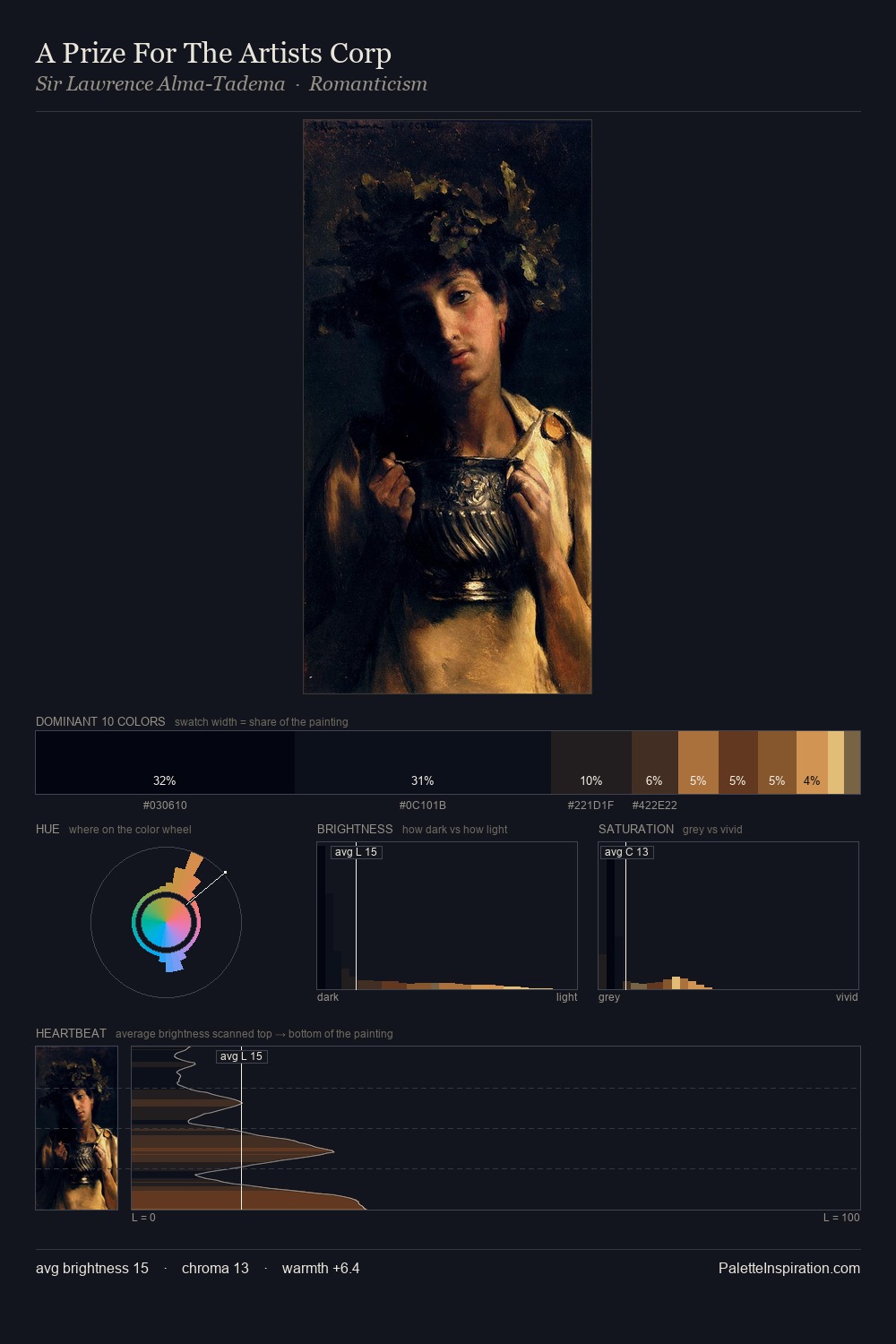Click the 'L = 100' axis label
Viewport: 896px width, 1344px height.
841,1218
